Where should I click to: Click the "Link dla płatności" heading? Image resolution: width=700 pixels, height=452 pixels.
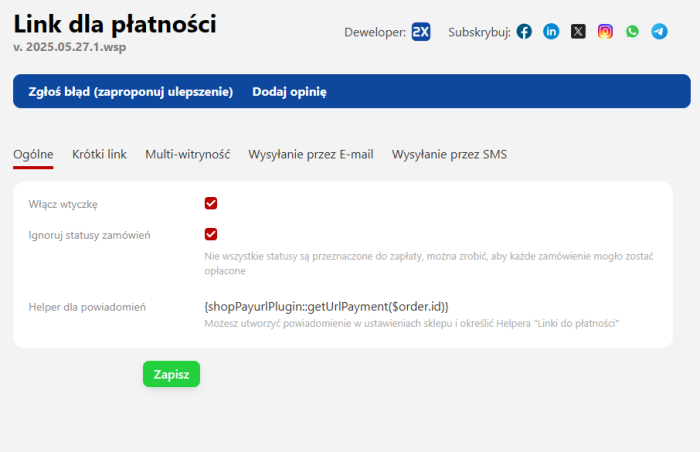pos(115,24)
